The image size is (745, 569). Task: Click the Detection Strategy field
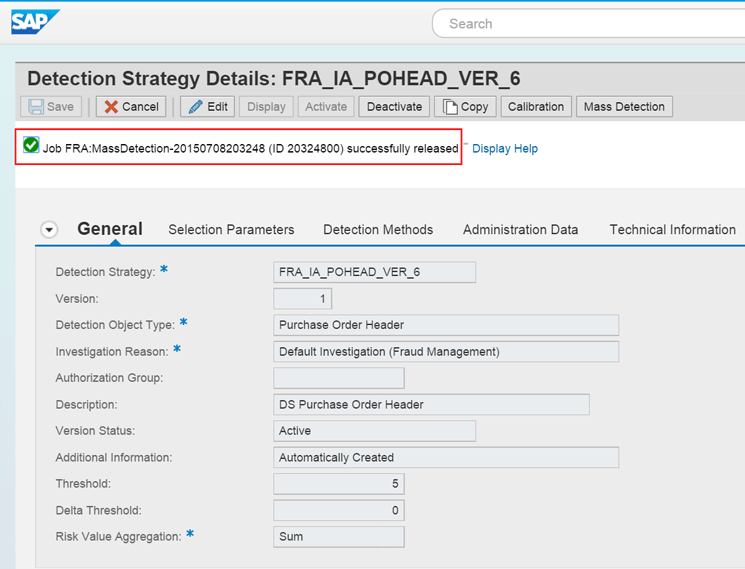(x=374, y=272)
